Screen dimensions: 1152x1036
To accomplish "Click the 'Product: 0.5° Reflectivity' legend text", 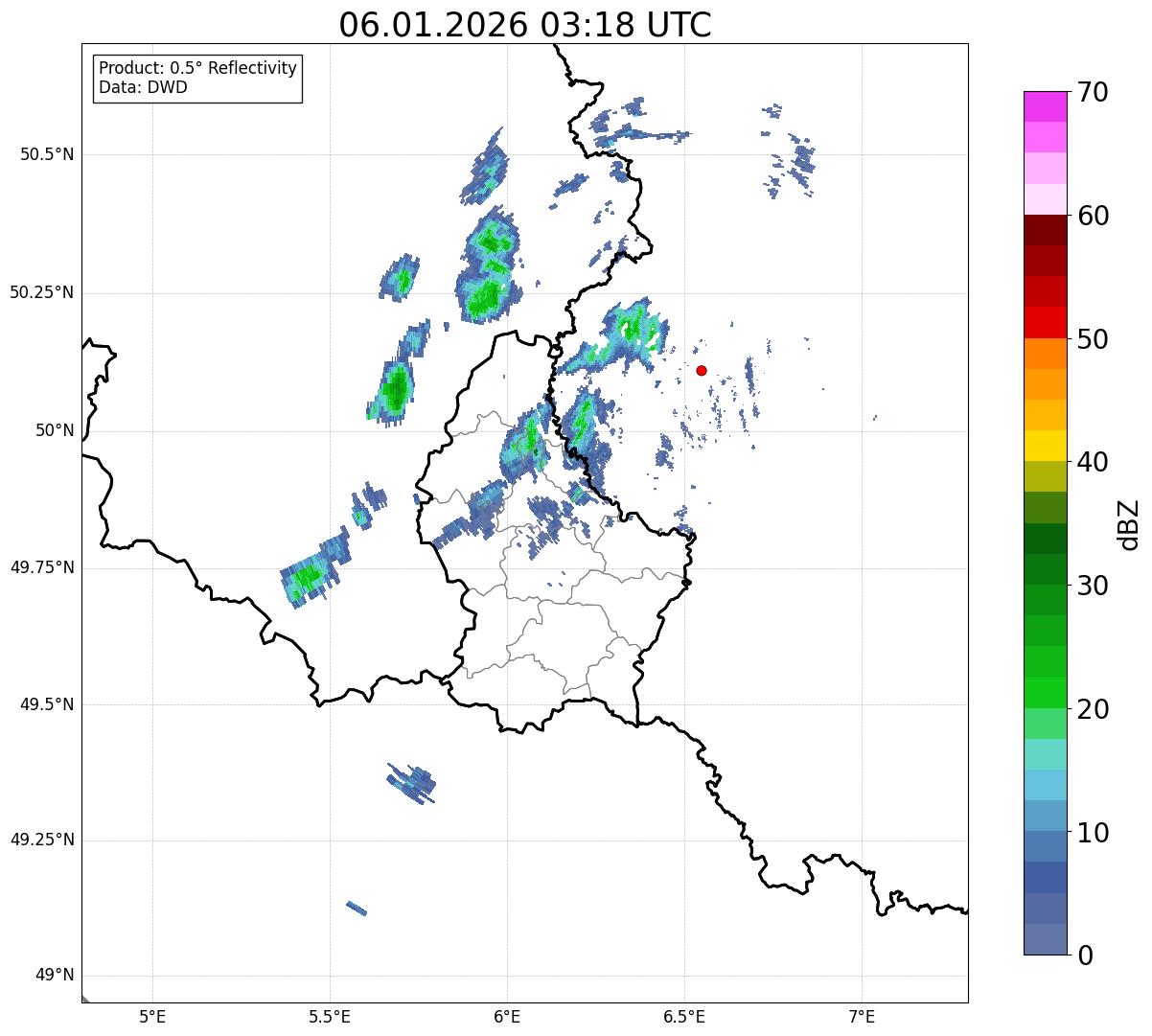I will click(x=197, y=69).
